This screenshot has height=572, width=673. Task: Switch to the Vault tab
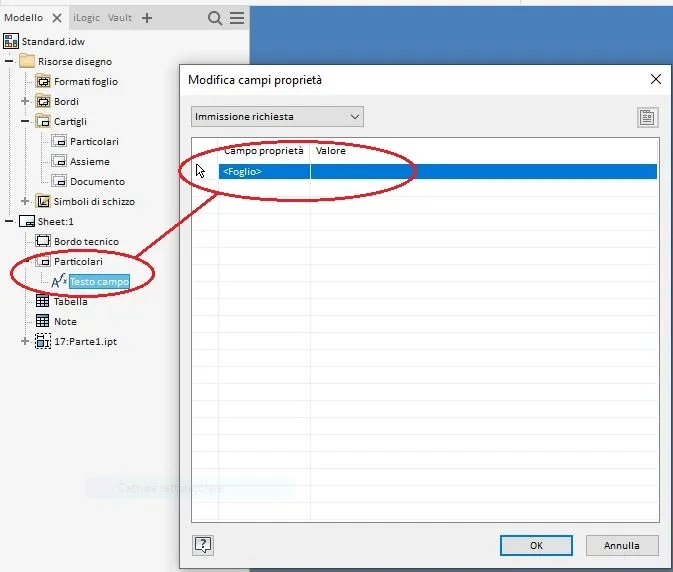[120, 18]
